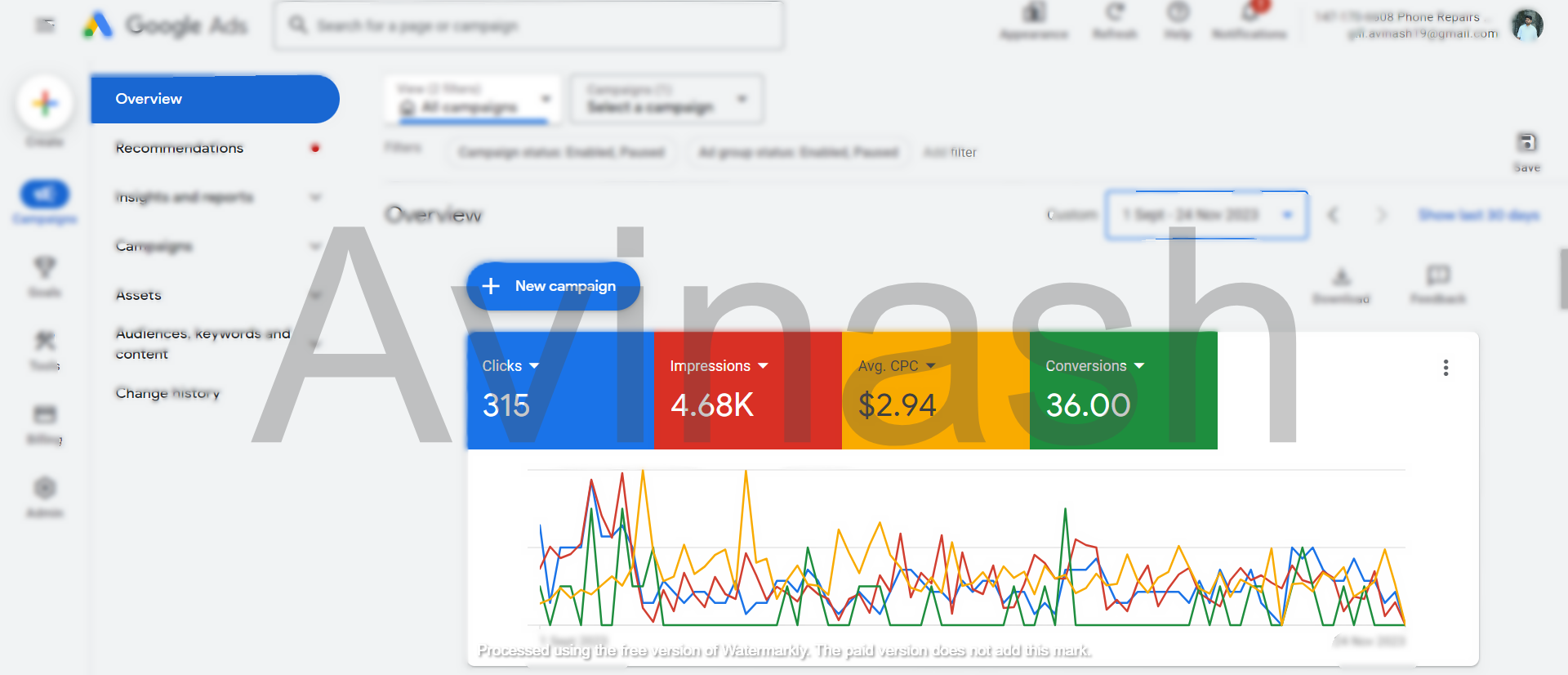Click the Refresh icon
Screen dimensions: 1568x675
pos(1115,13)
